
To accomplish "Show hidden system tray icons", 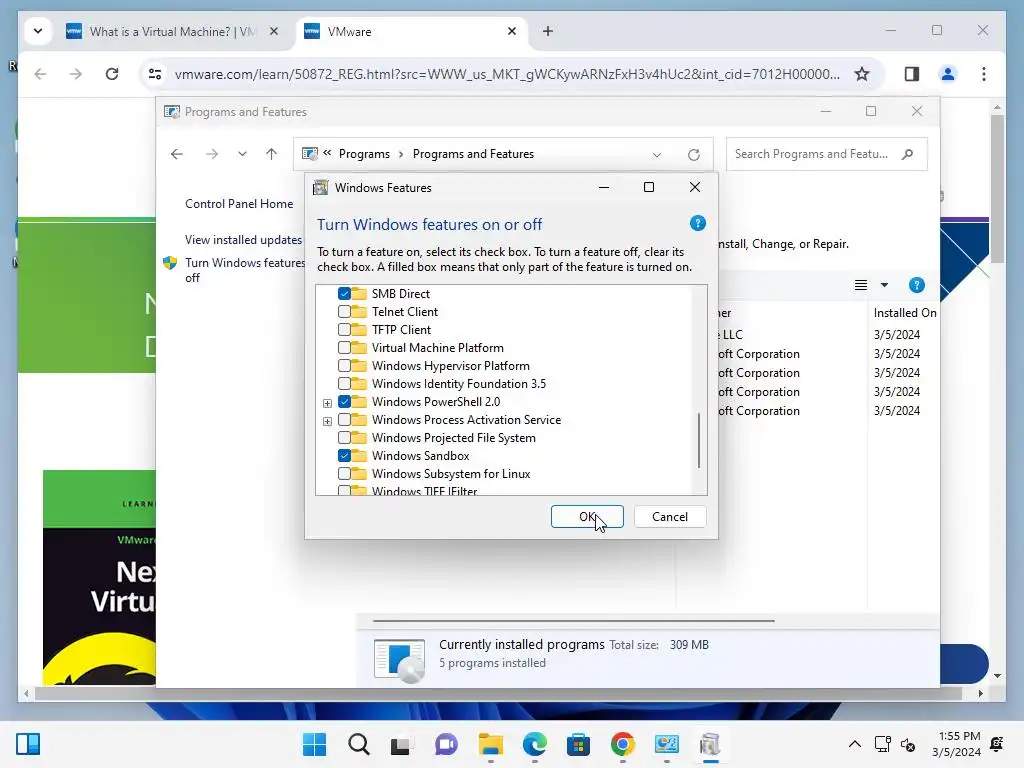I will [x=854, y=744].
